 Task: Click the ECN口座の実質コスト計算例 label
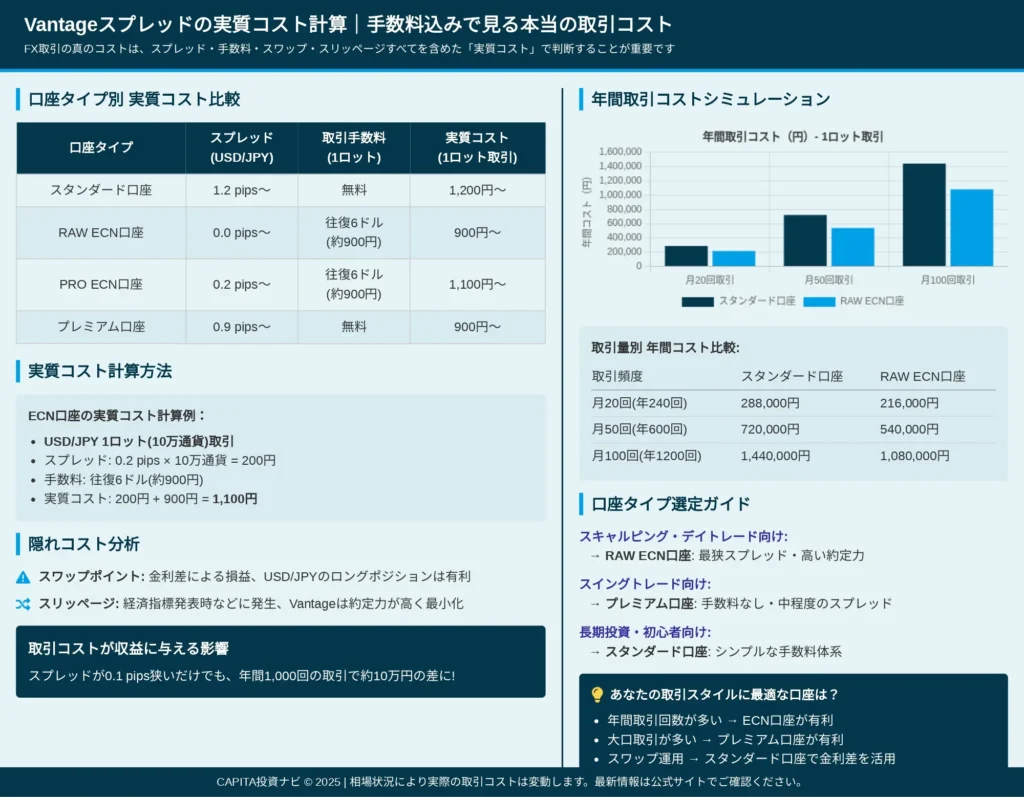tap(117, 415)
